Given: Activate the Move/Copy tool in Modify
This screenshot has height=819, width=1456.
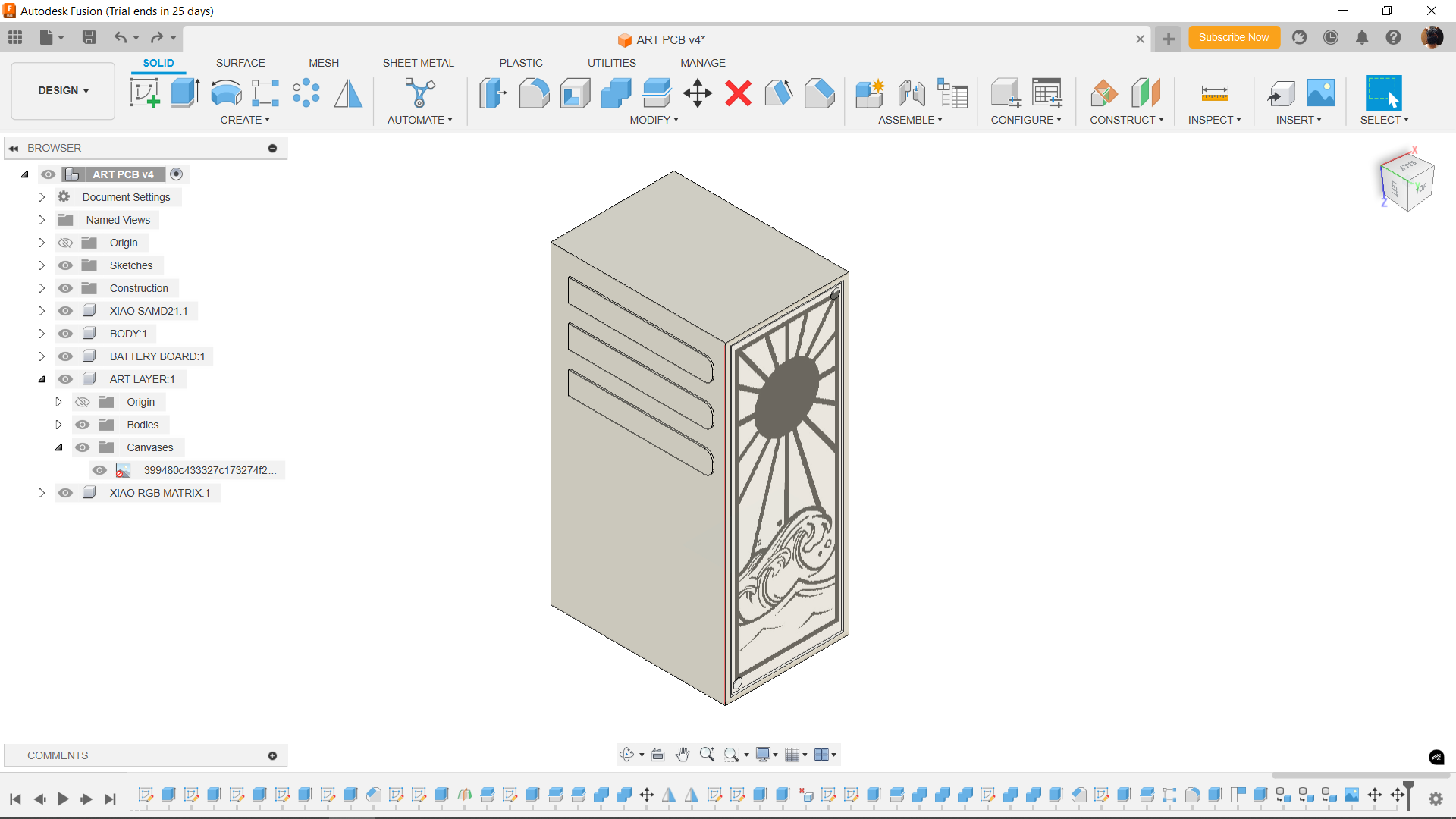Looking at the screenshot, I should (x=698, y=93).
